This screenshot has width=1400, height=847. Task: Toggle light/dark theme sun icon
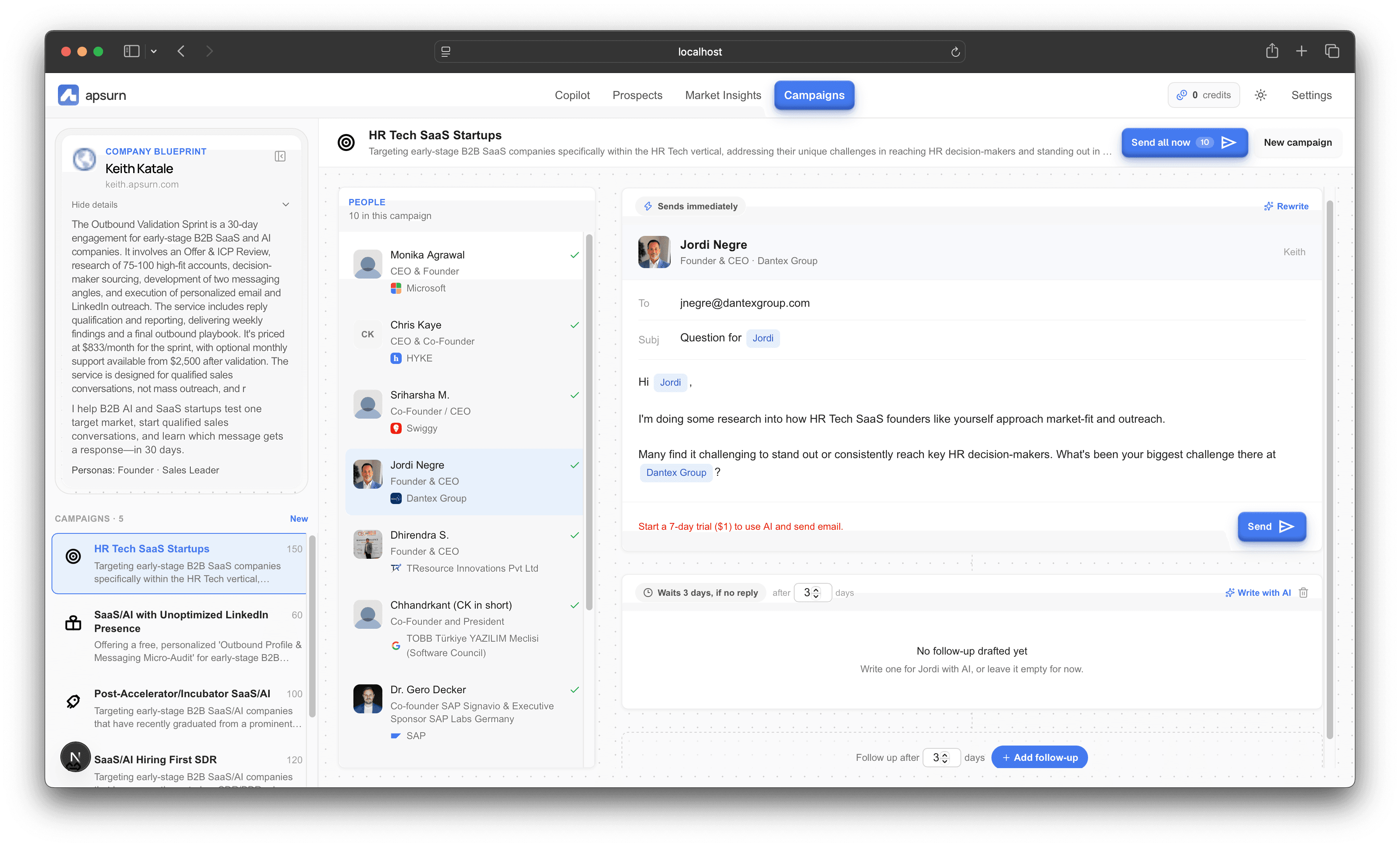click(x=1260, y=95)
